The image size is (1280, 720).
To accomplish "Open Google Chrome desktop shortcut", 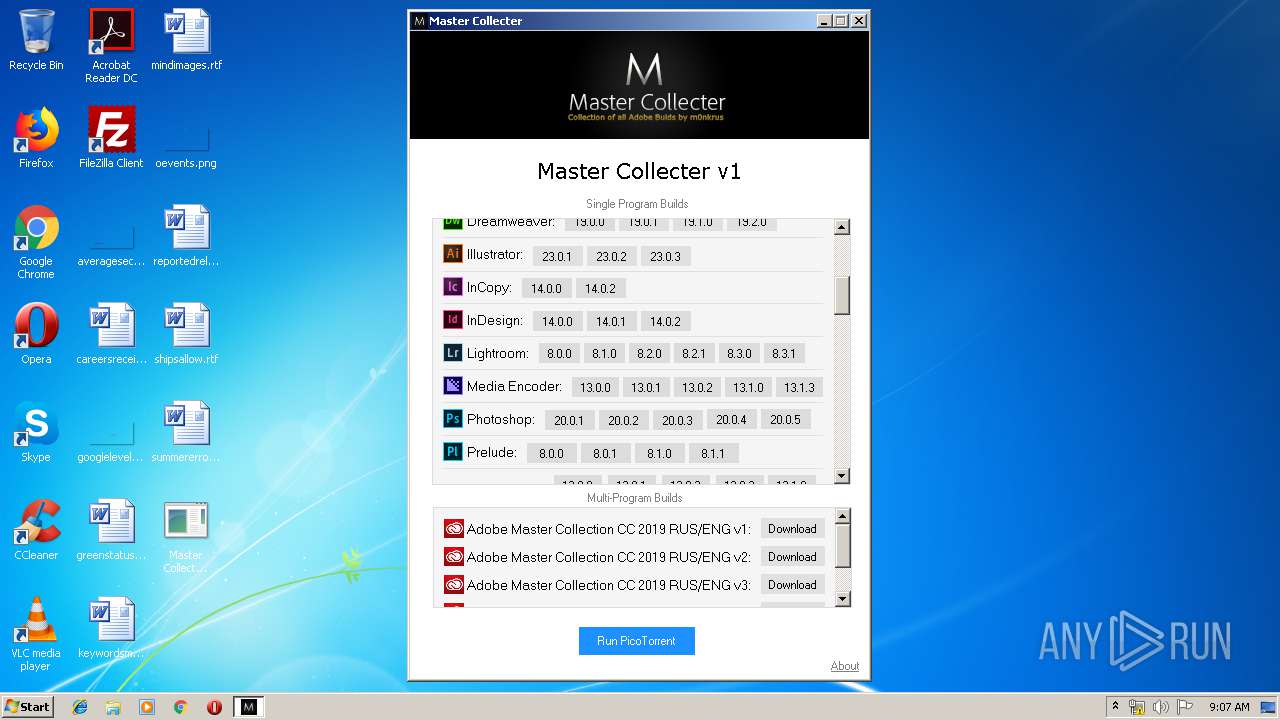I will [x=36, y=242].
